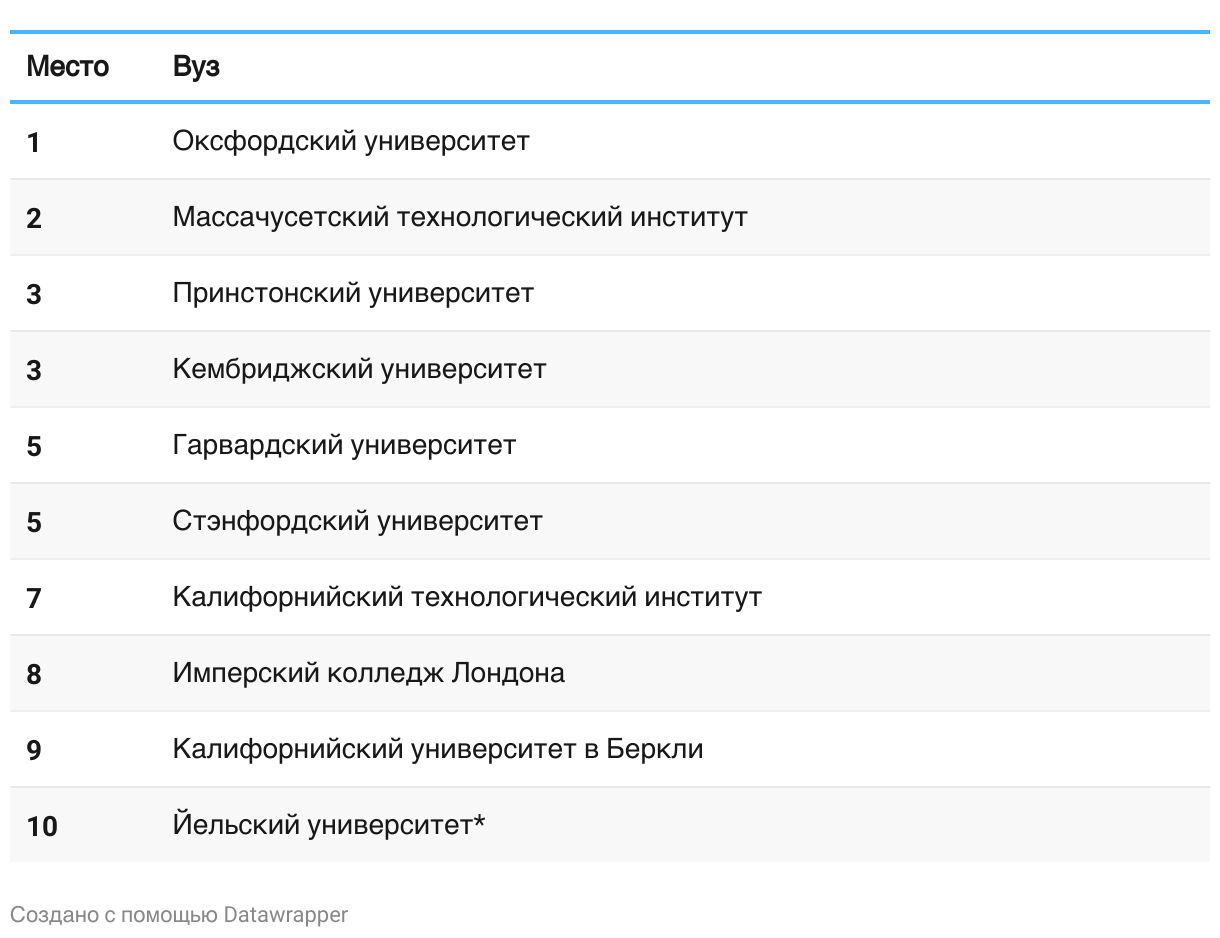Click the "Место" column header

click(x=67, y=67)
